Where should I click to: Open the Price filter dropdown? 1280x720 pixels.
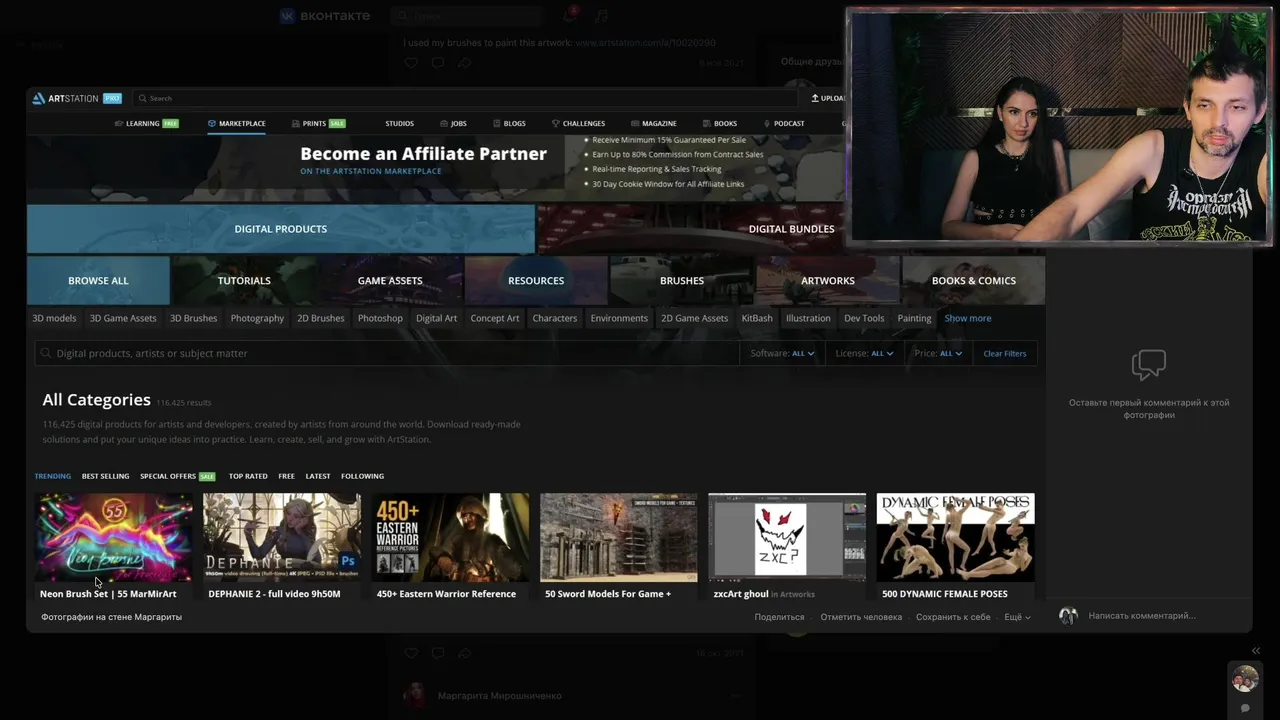point(938,353)
